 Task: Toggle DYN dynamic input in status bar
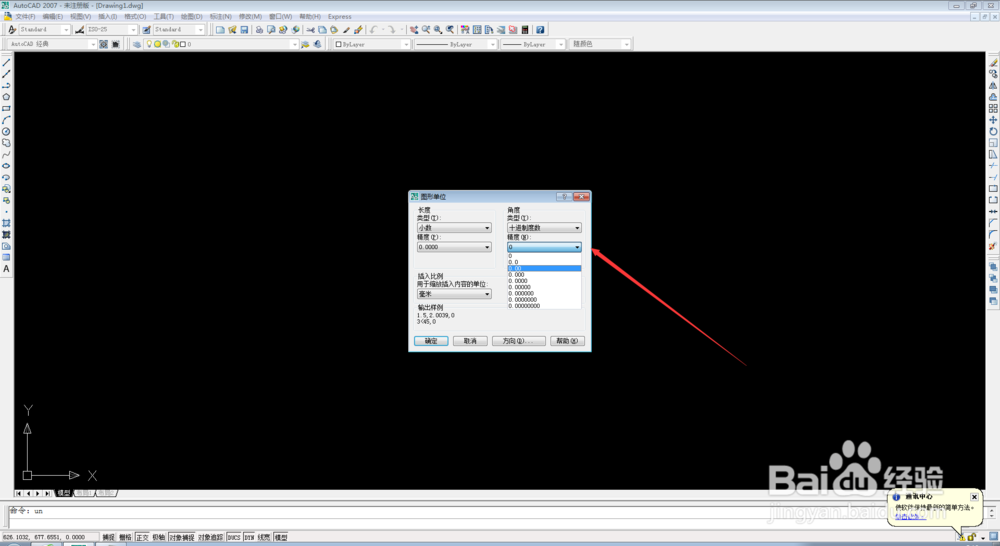[249, 537]
